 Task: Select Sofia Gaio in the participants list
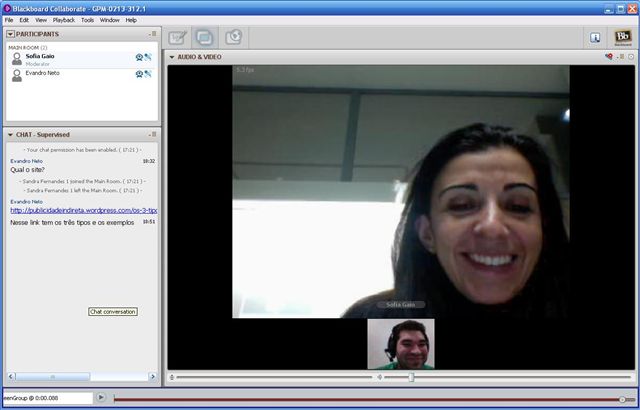click(x=82, y=60)
